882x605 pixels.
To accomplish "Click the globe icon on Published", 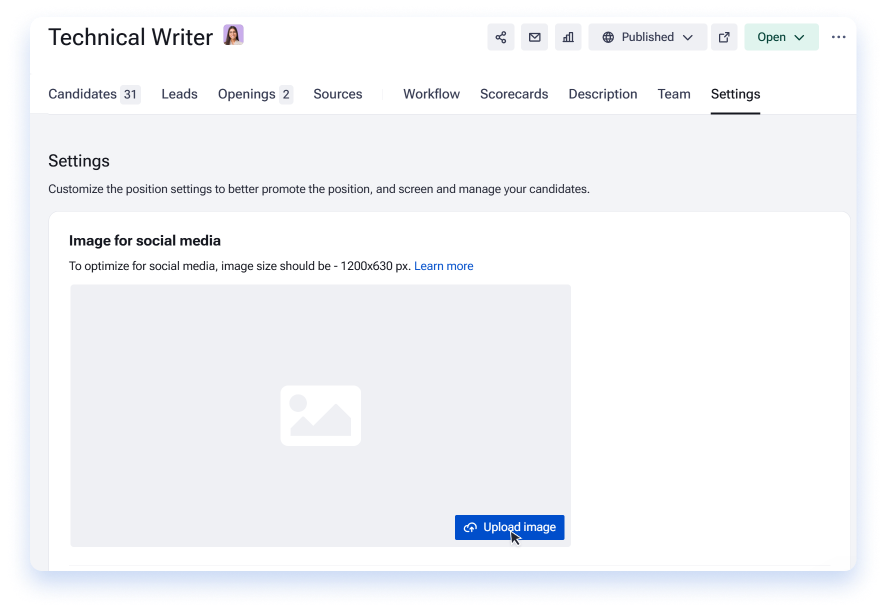I will [608, 37].
